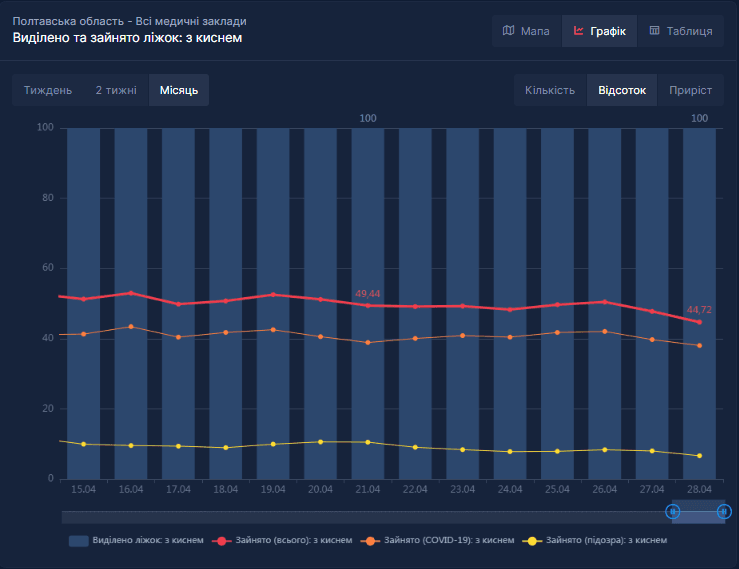Click the table icon beside Таблиця

tap(654, 31)
